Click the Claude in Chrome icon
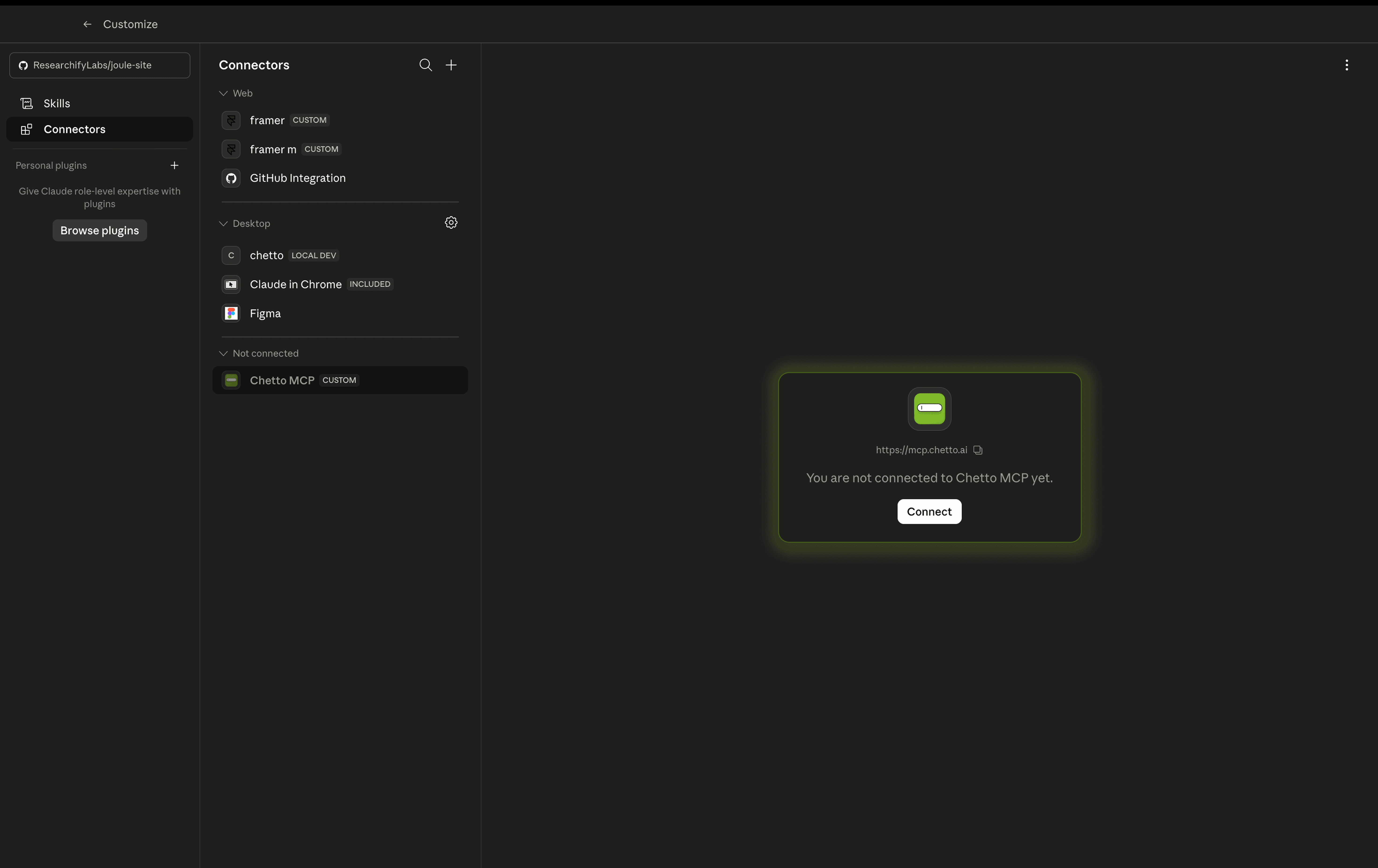 231,284
